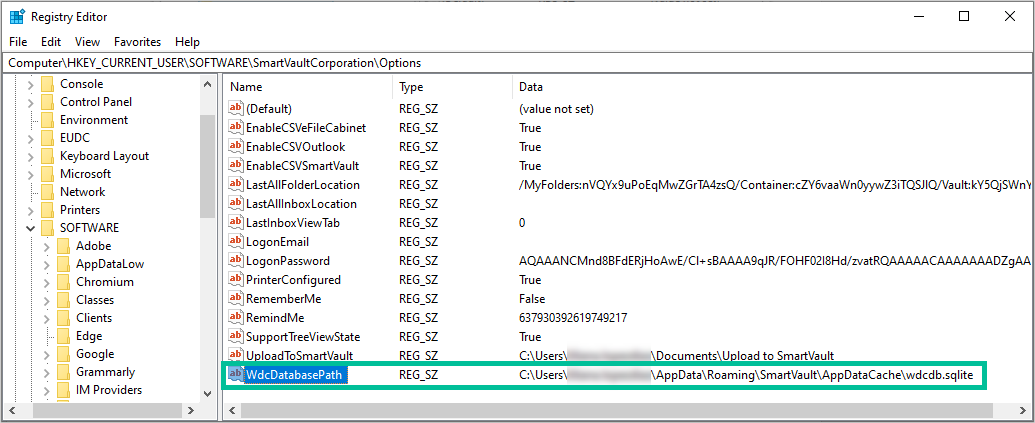Click the wdcdb.sqlite path data cell
This screenshot has width=1035, height=423.
[746, 375]
